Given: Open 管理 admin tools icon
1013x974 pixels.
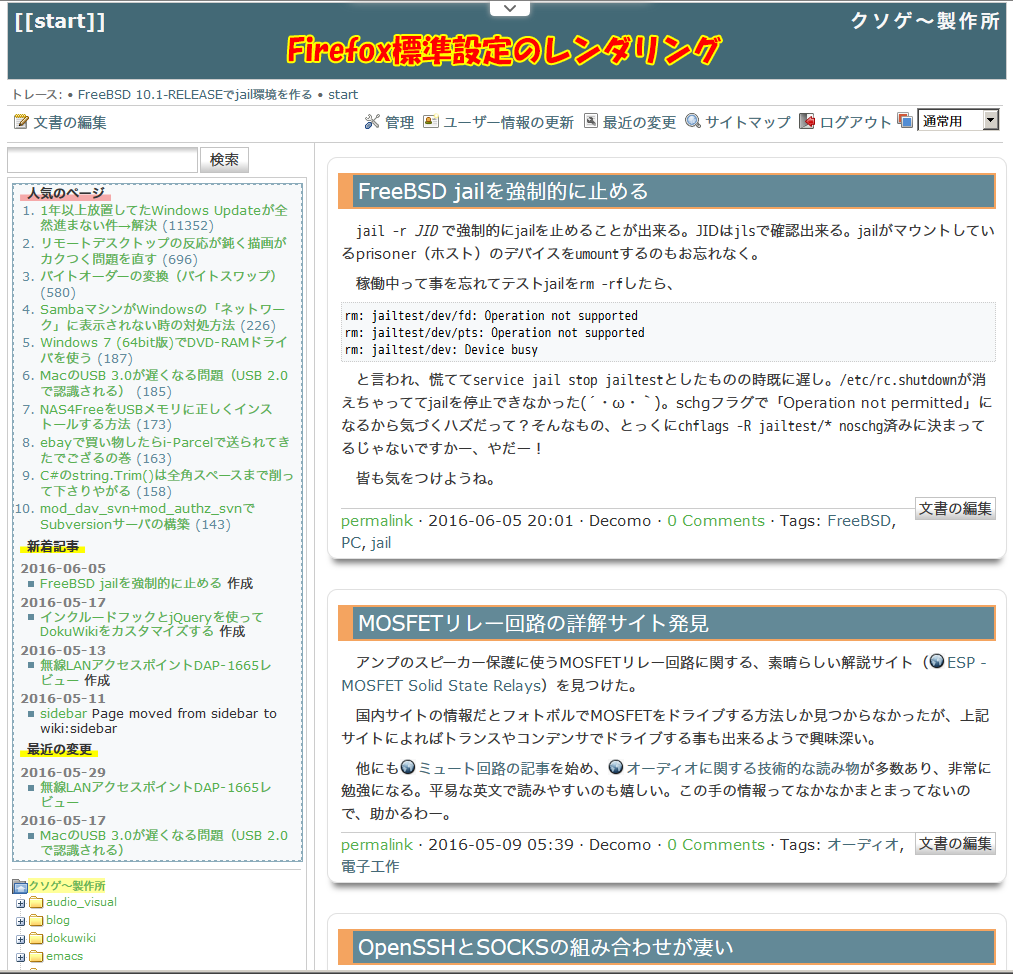Looking at the screenshot, I should pyautogui.click(x=372, y=122).
